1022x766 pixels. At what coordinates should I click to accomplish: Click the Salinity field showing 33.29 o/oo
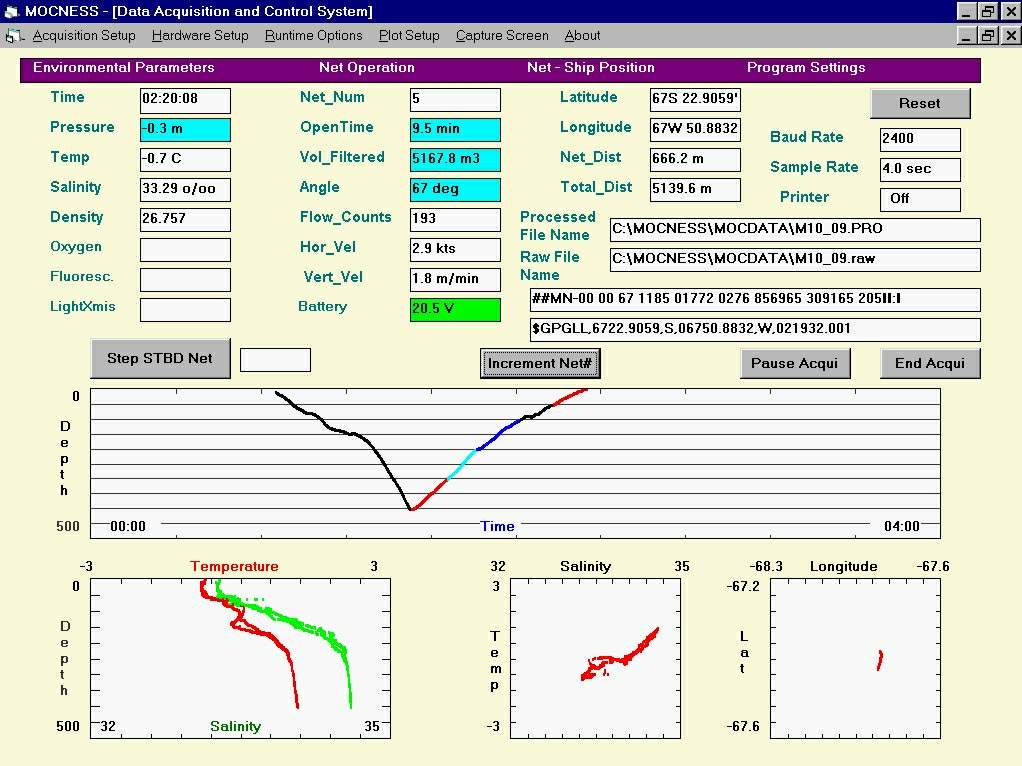pyautogui.click(x=185, y=190)
